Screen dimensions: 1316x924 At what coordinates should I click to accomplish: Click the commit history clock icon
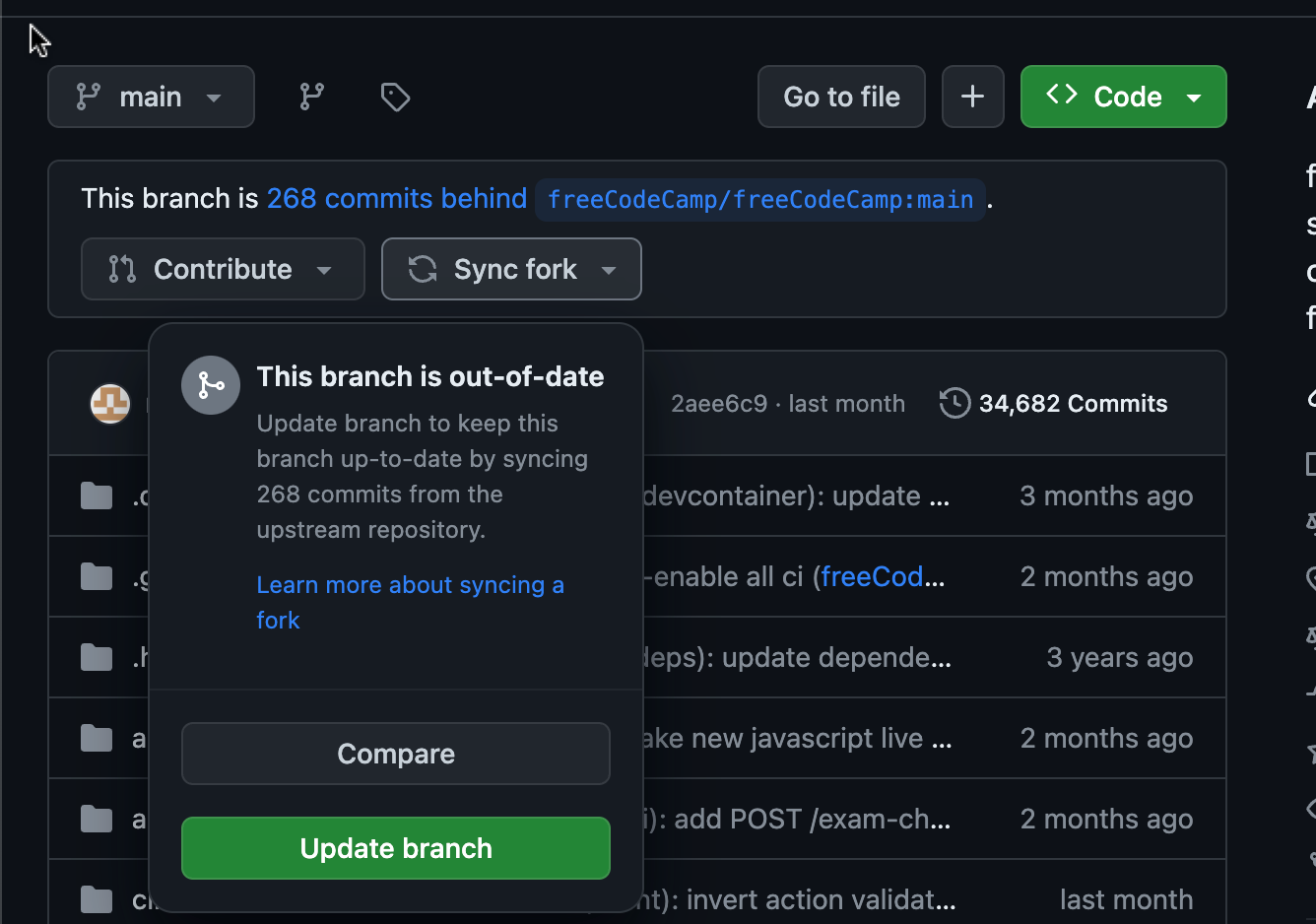[x=954, y=403]
